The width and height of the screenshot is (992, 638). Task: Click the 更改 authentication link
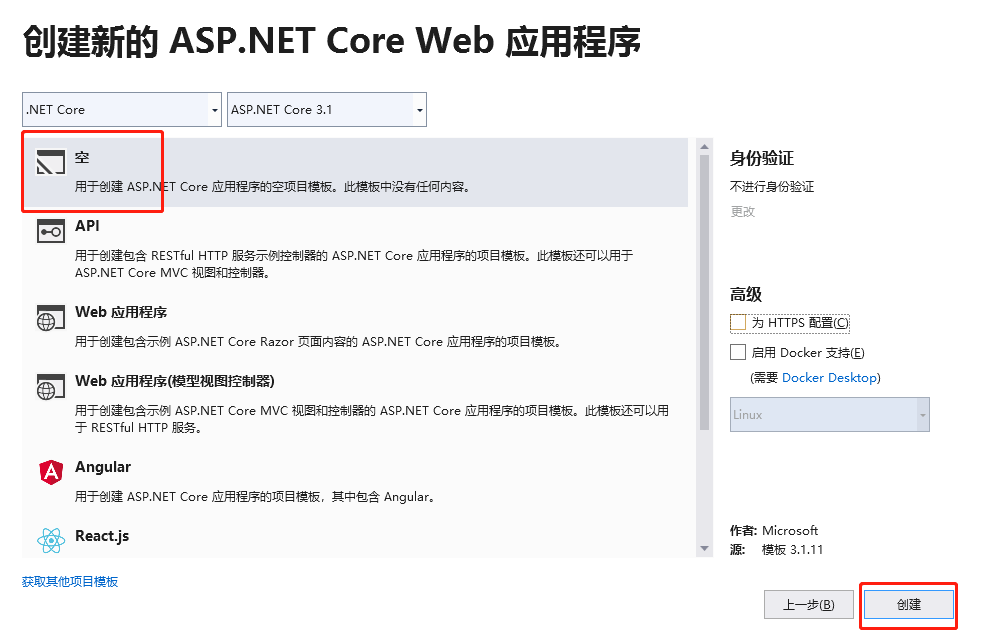[x=743, y=211]
